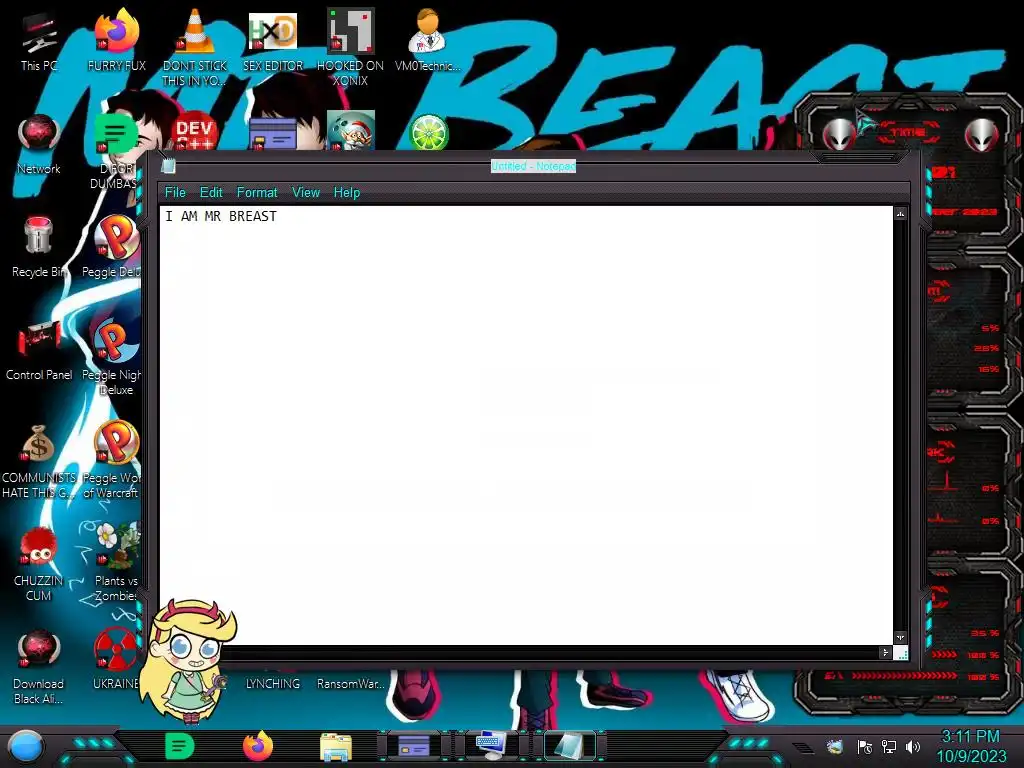Screen dimensions: 1024x768
Task: Select the Recycle Bin desktop icon
Action: [39, 247]
